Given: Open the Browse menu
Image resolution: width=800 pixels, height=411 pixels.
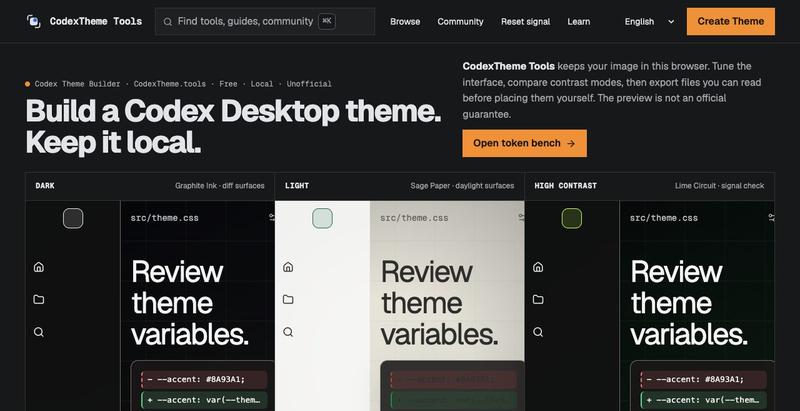Looking at the screenshot, I should (405, 21).
